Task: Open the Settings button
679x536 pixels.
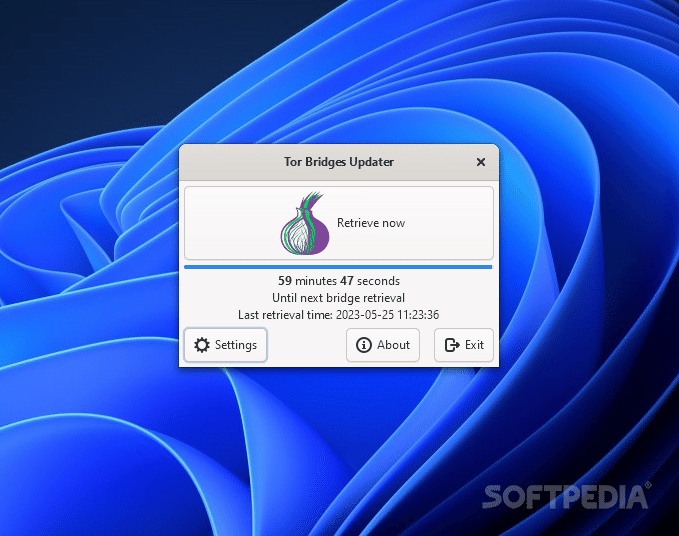Action: click(225, 345)
